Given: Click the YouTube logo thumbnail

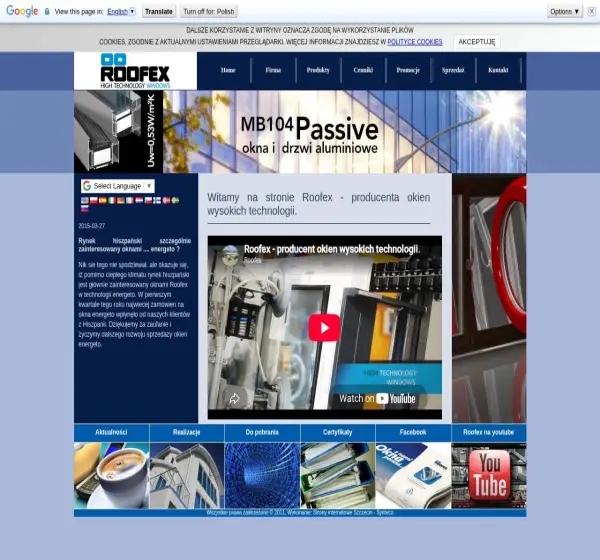Looking at the screenshot, I should point(489,475).
